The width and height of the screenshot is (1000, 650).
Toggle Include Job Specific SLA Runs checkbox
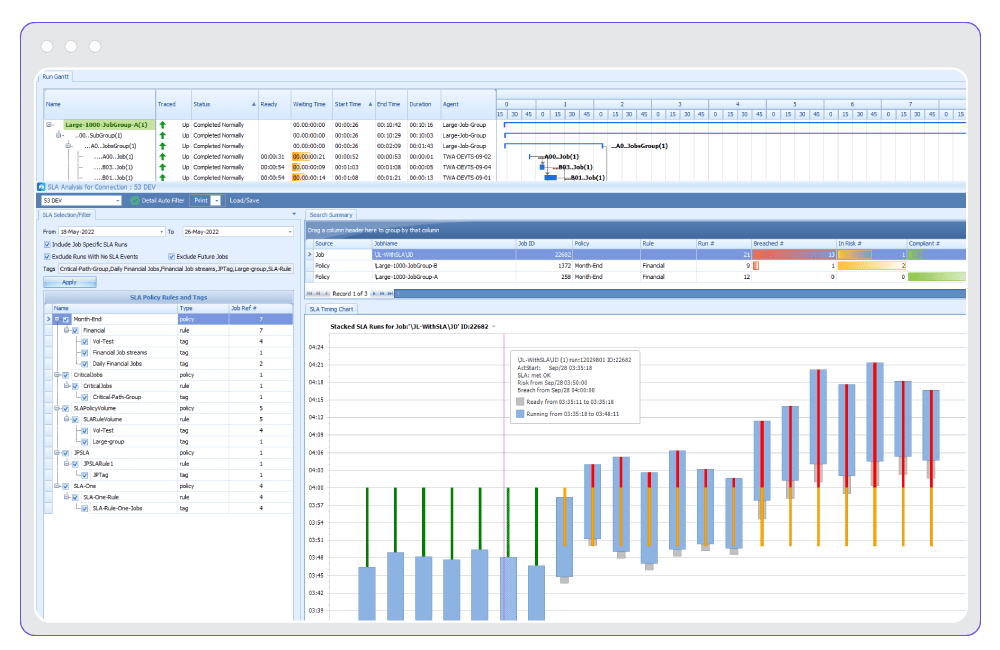coord(47,244)
